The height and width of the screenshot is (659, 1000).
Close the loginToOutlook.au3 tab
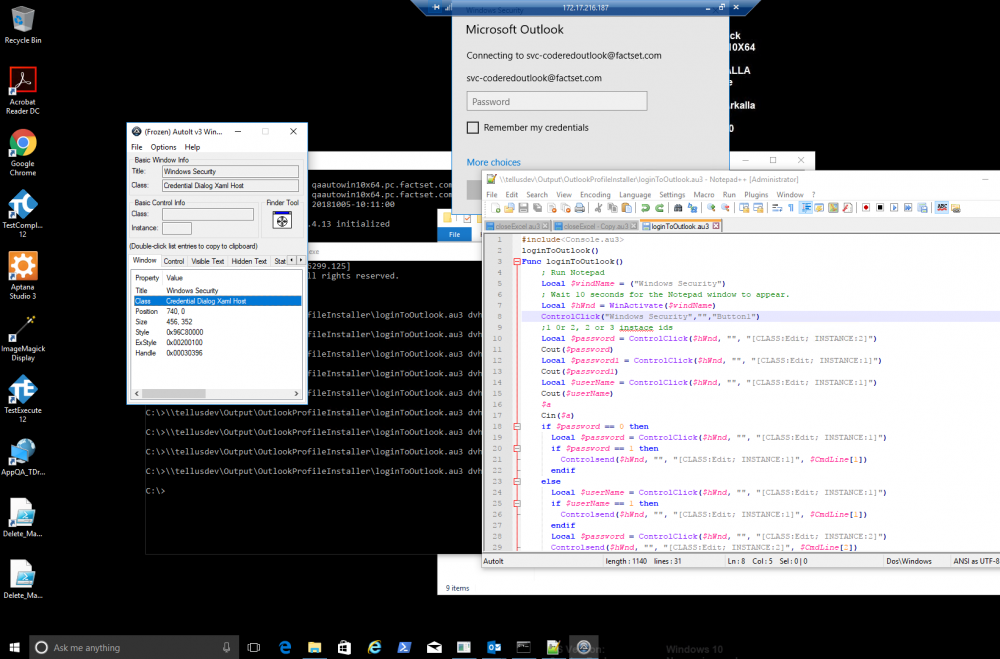point(716,226)
